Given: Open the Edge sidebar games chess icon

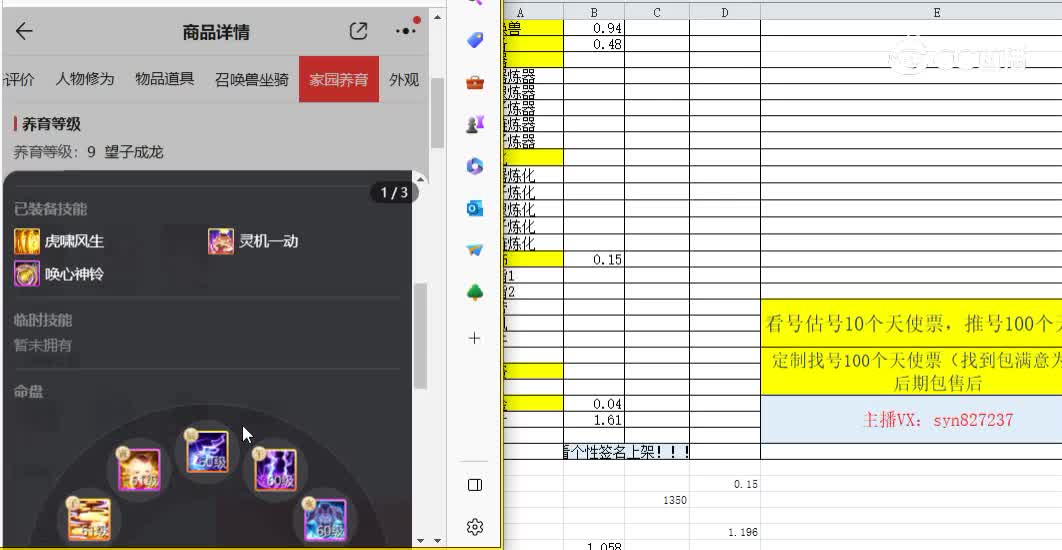Looking at the screenshot, I should tap(475, 124).
